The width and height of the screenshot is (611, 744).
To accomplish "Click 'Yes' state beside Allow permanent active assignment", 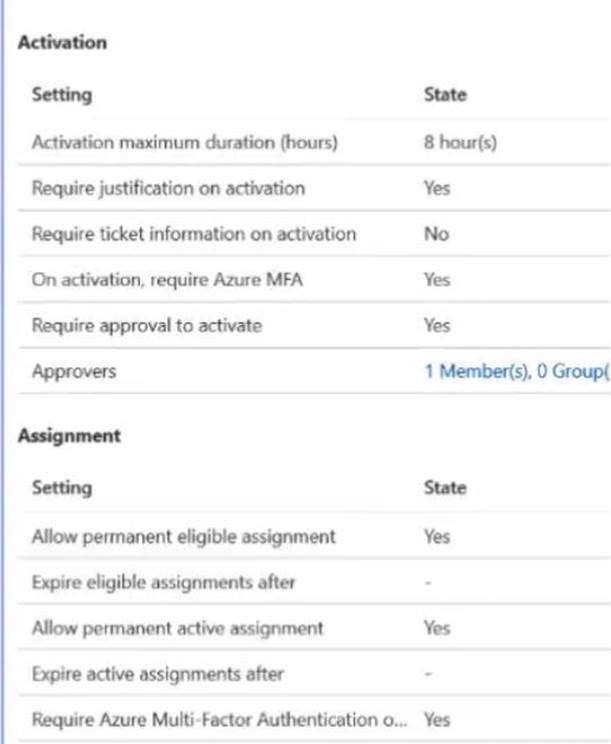I will click(437, 628).
